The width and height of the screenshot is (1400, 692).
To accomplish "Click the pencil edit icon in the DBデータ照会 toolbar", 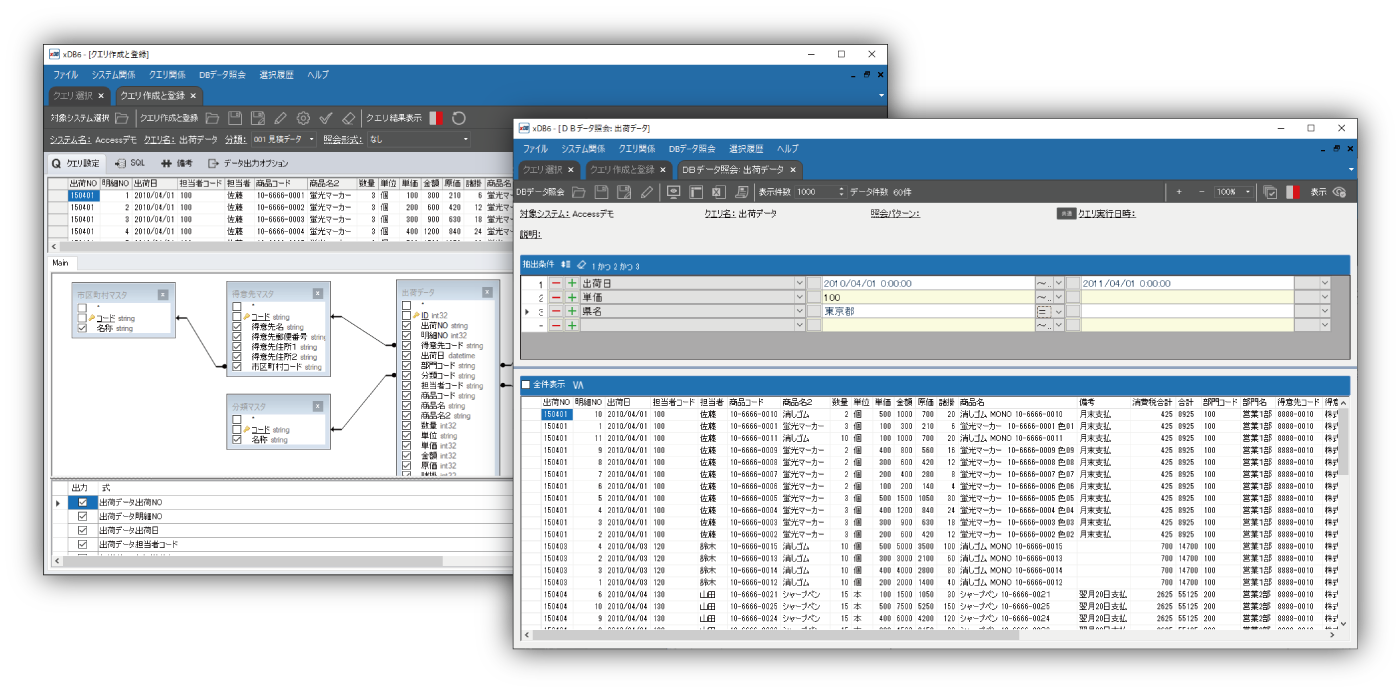I will pyautogui.click(x=647, y=192).
